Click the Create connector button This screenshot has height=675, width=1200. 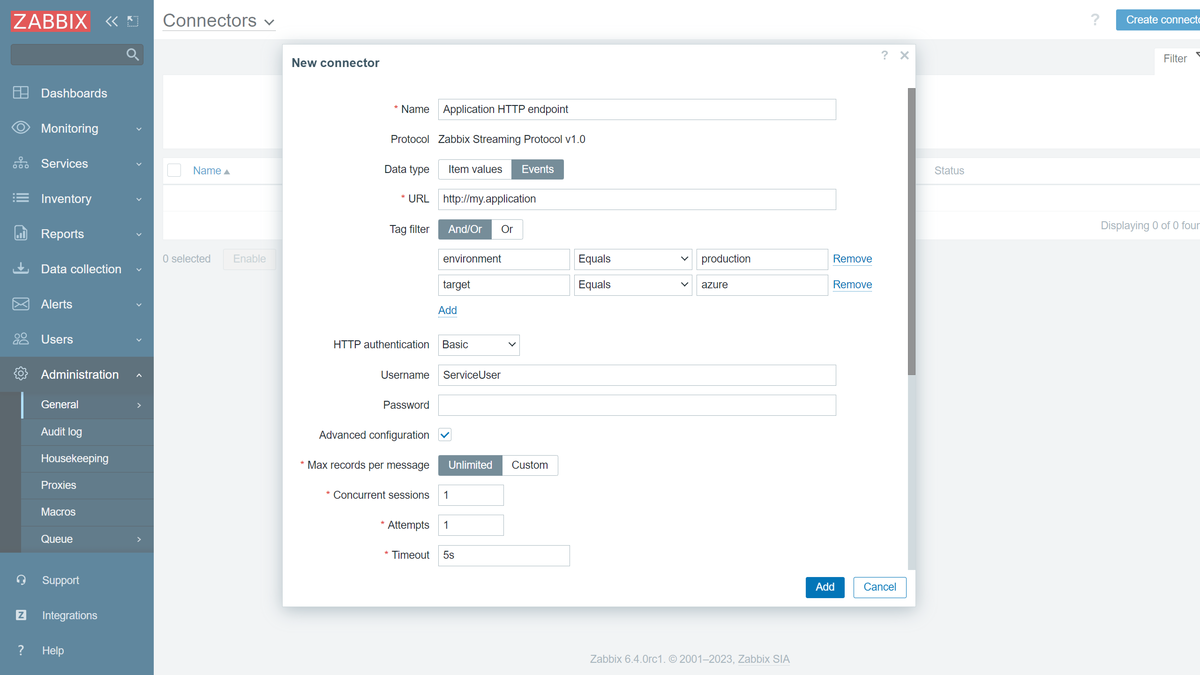coord(1160,19)
